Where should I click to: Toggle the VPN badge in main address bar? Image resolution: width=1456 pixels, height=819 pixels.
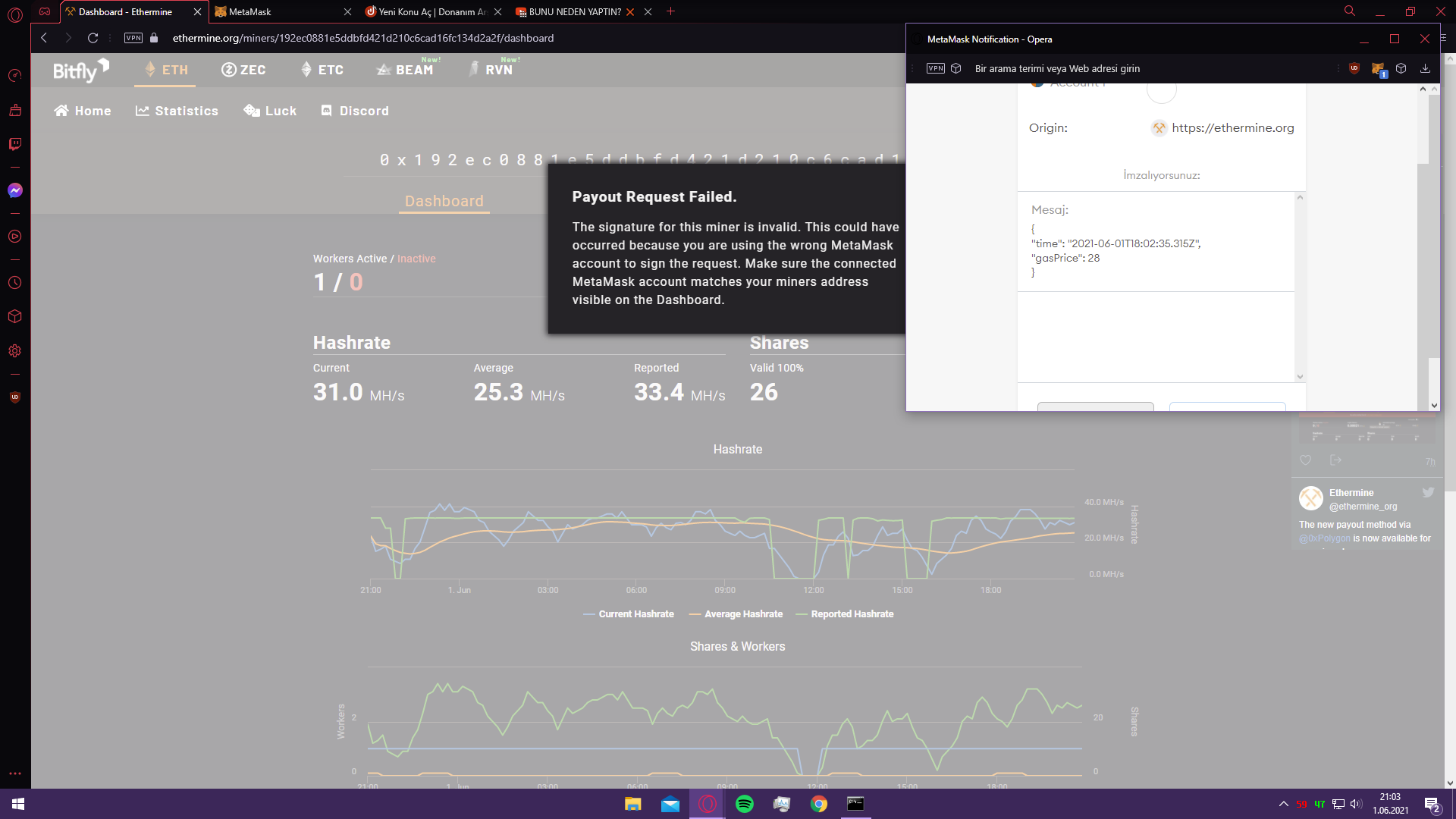point(133,38)
